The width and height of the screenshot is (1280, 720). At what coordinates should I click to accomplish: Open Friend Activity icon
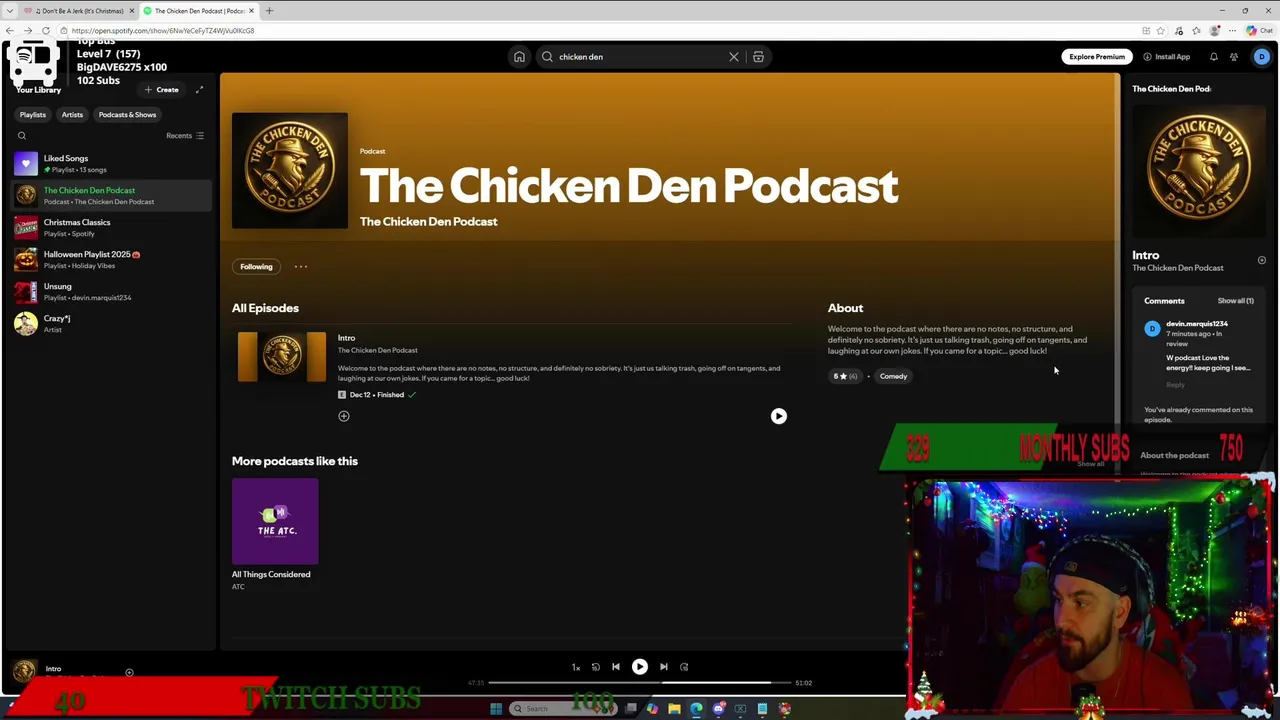tap(1234, 57)
